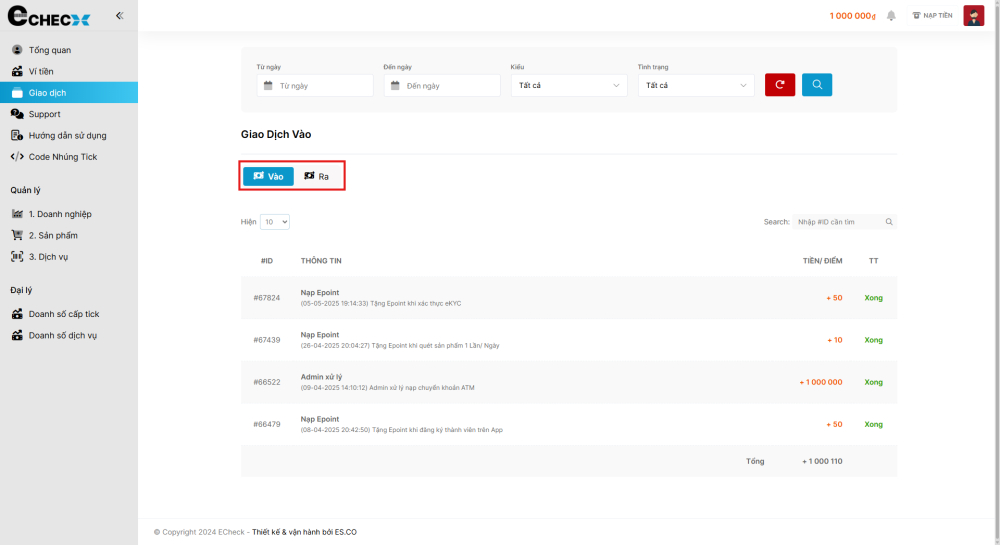The height and width of the screenshot is (545, 1000).
Task: Click the red reset filter button
Action: pos(780,85)
